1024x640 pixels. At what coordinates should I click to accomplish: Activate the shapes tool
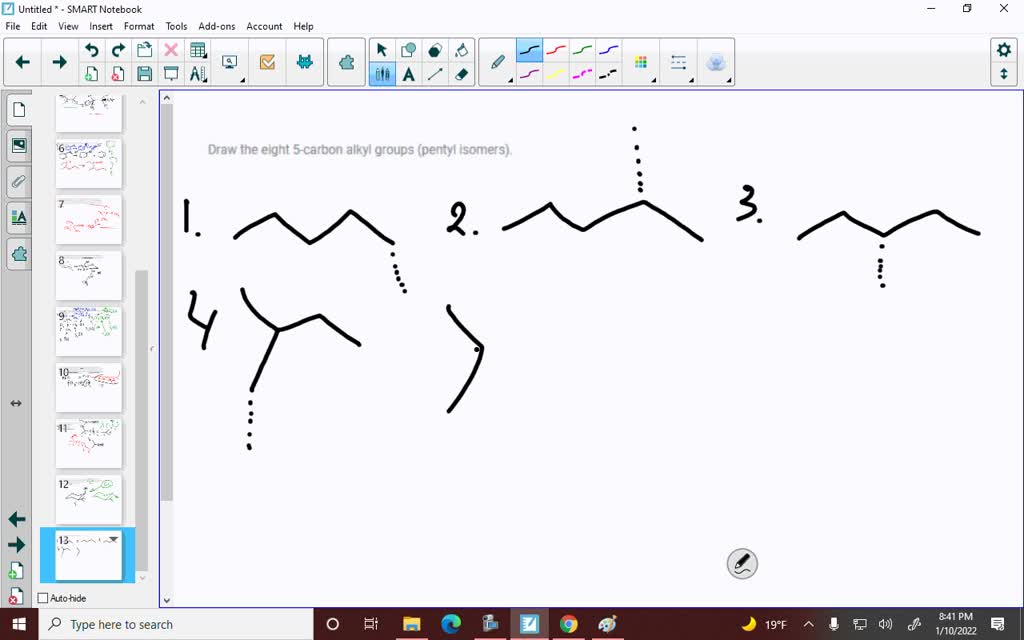tap(410, 48)
